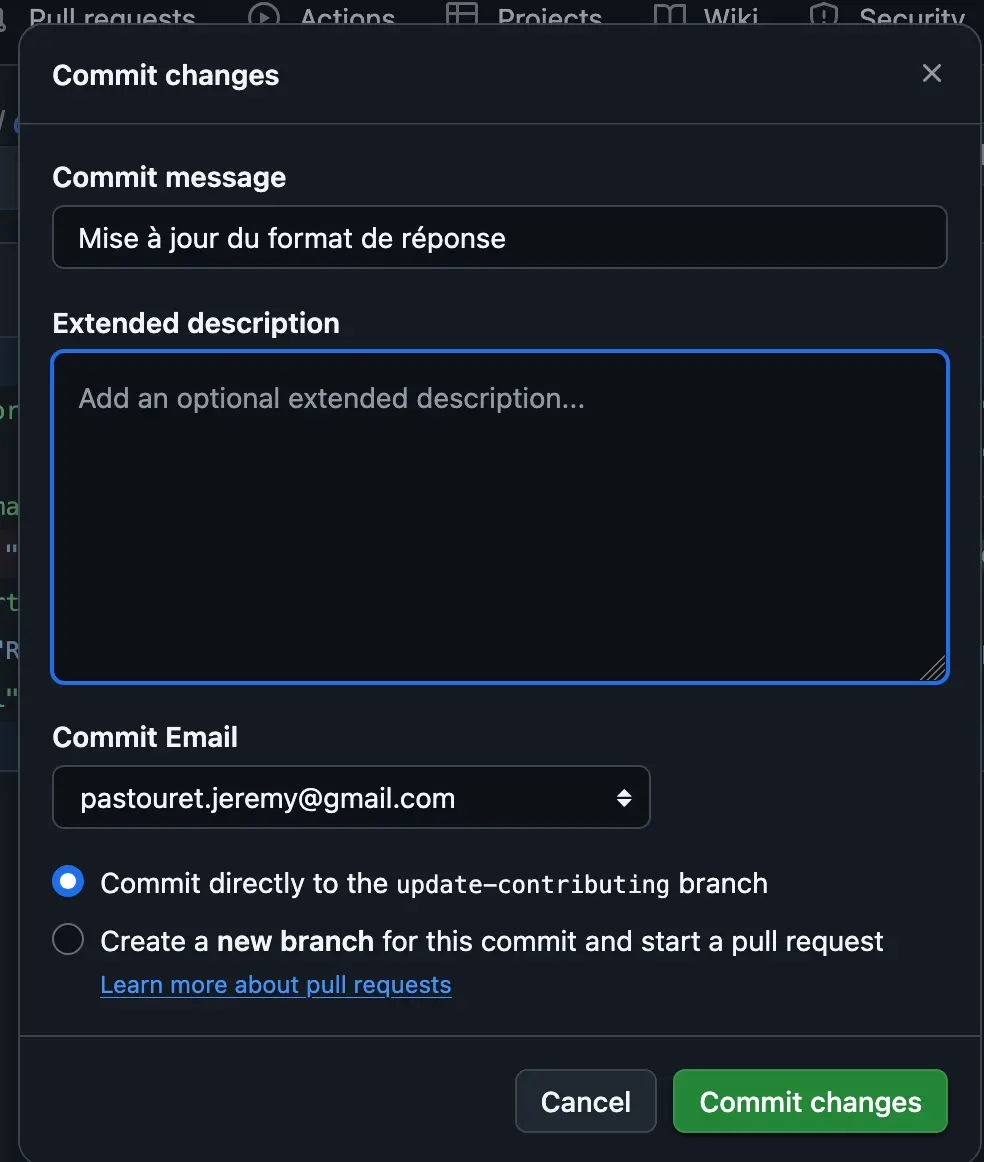This screenshot has height=1162, width=984.
Task: Choose the Create a new branch radio option
Action: coord(68,940)
